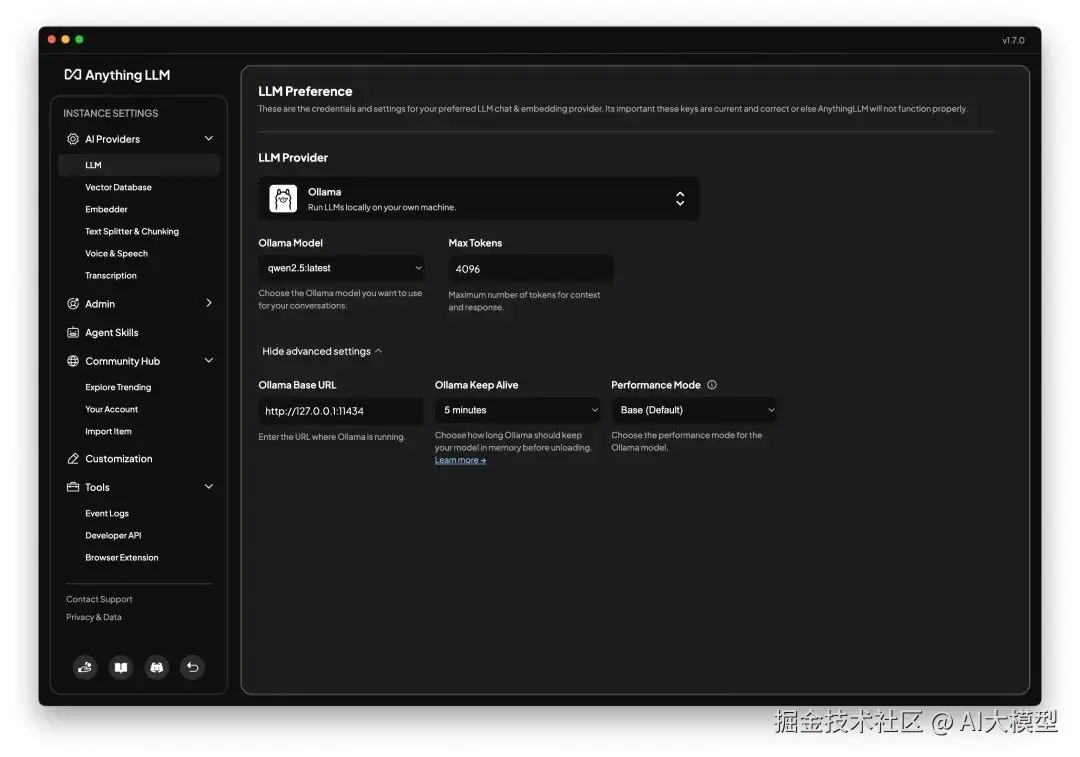
Task: Open Event Logs under Tools
Action: coord(107,513)
